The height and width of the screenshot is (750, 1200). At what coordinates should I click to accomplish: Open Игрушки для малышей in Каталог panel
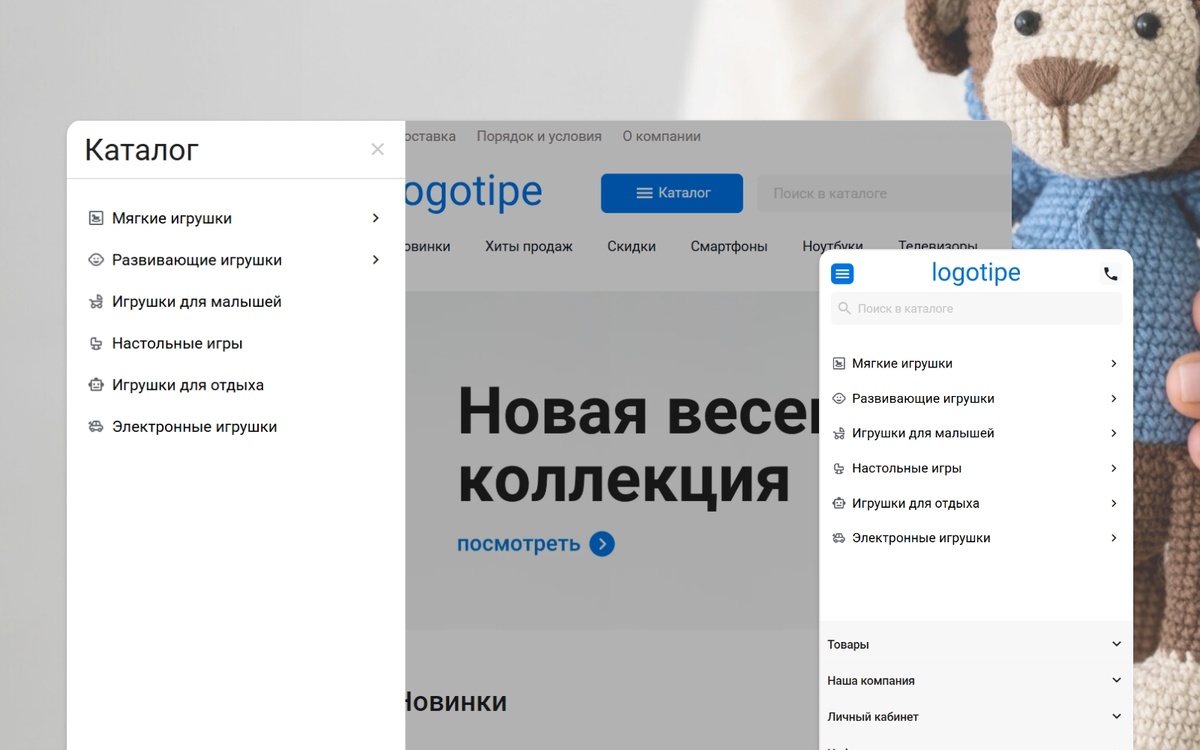pos(197,302)
